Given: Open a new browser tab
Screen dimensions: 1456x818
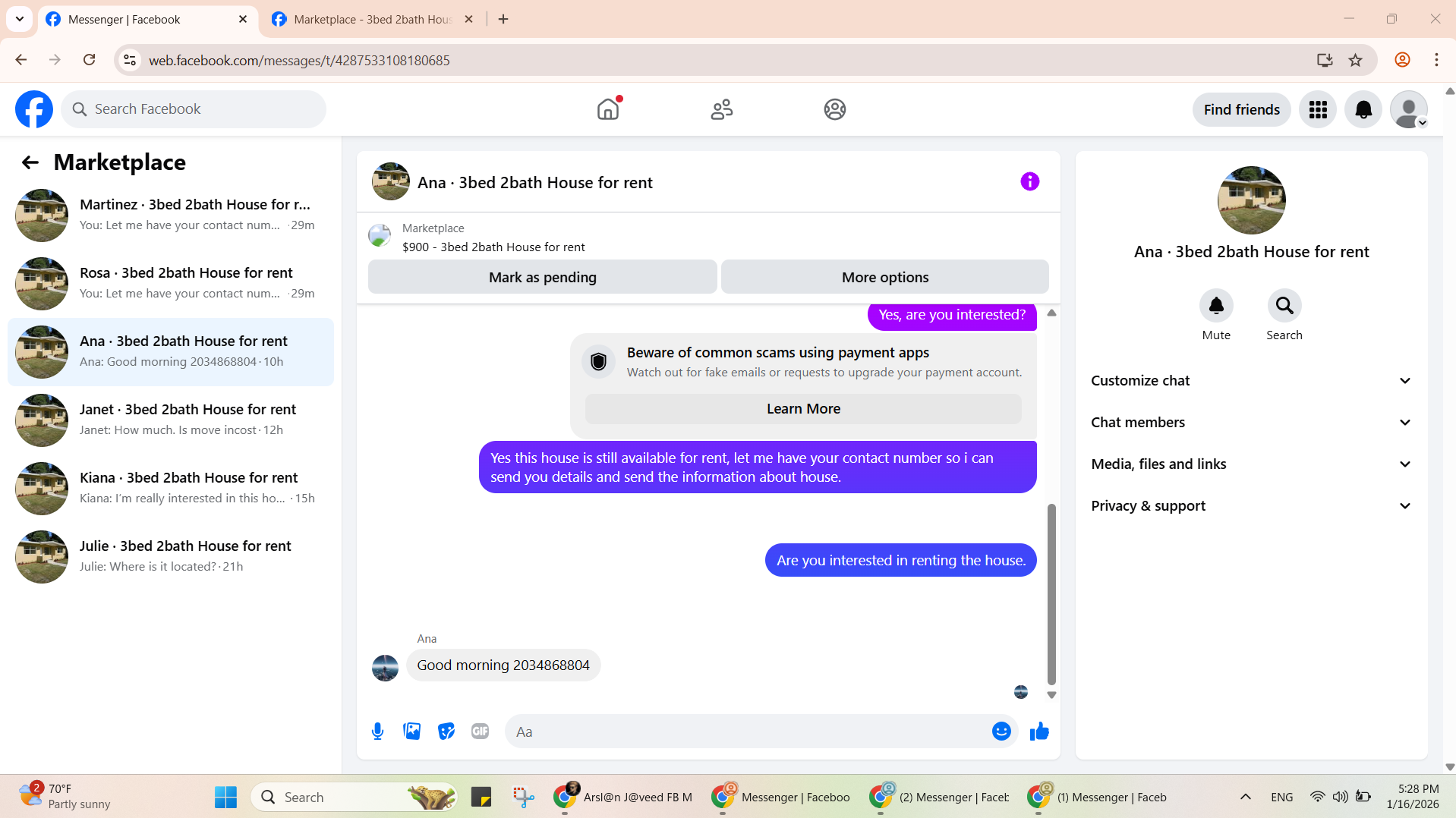Looking at the screenshot, I should coord(503,20).
